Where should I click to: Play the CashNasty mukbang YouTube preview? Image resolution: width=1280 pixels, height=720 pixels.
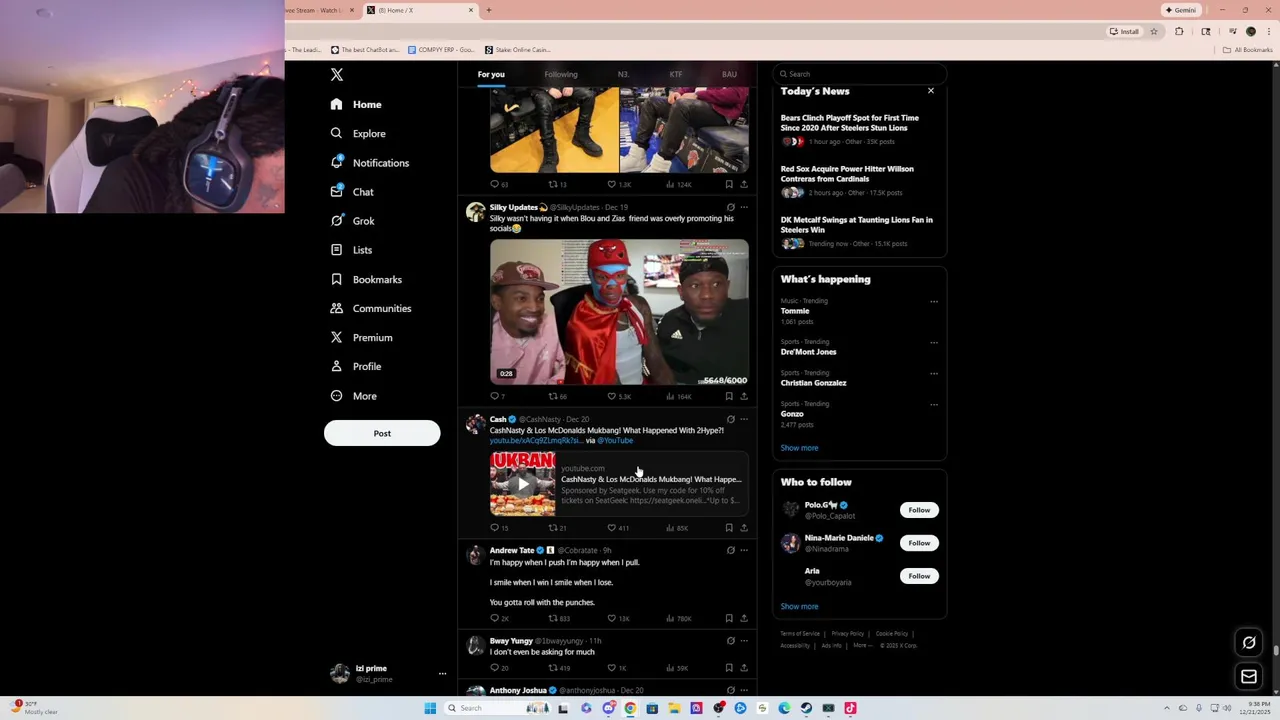(522, 484)
